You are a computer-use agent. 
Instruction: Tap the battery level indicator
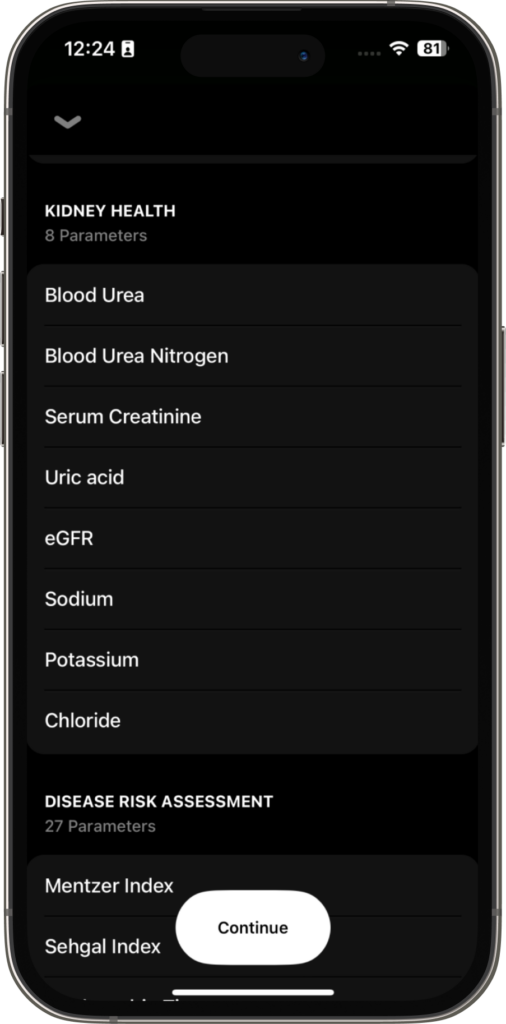coord(432,48)
